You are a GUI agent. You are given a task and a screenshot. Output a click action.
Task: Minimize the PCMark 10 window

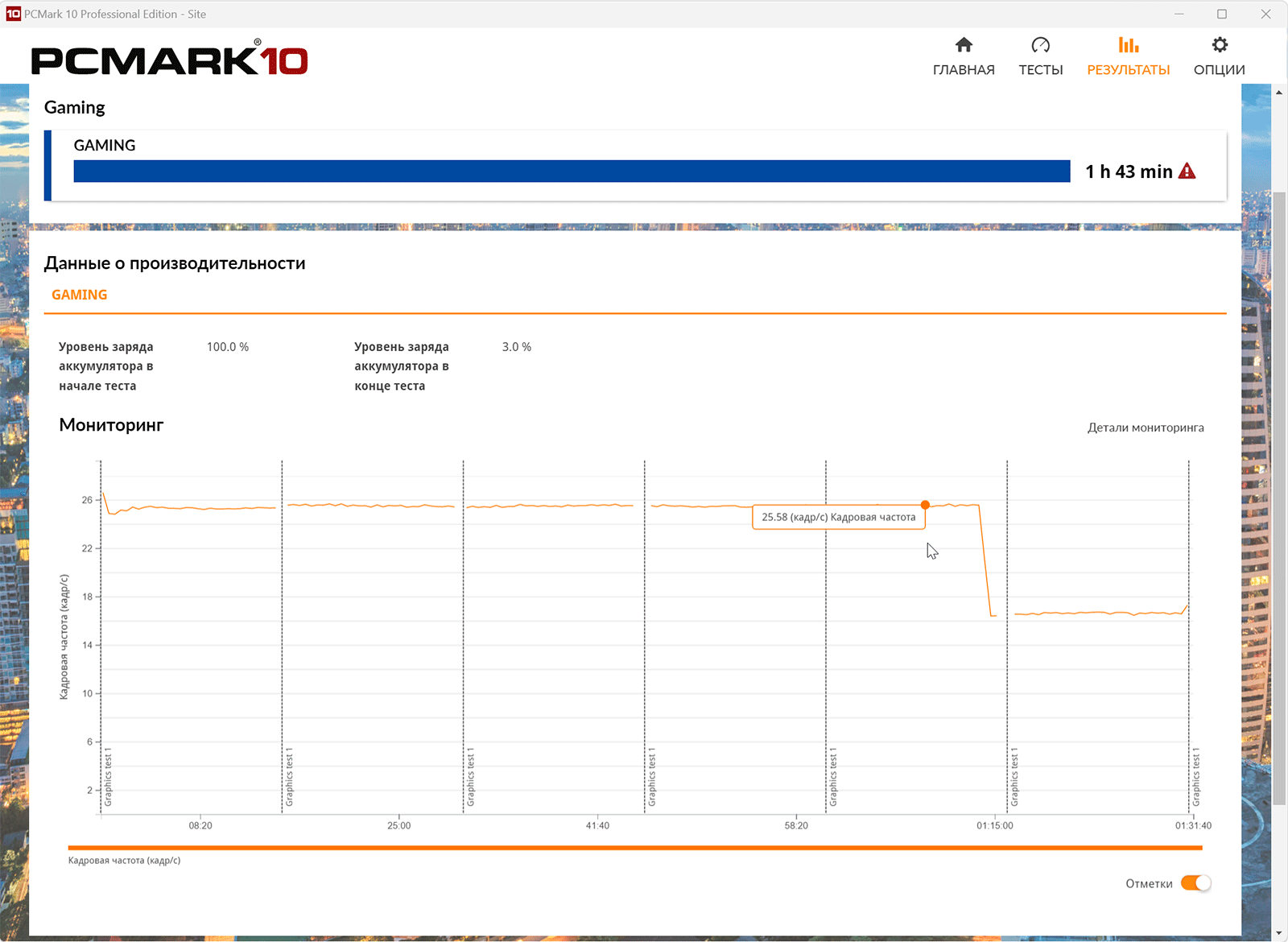tap(1179, 14)
